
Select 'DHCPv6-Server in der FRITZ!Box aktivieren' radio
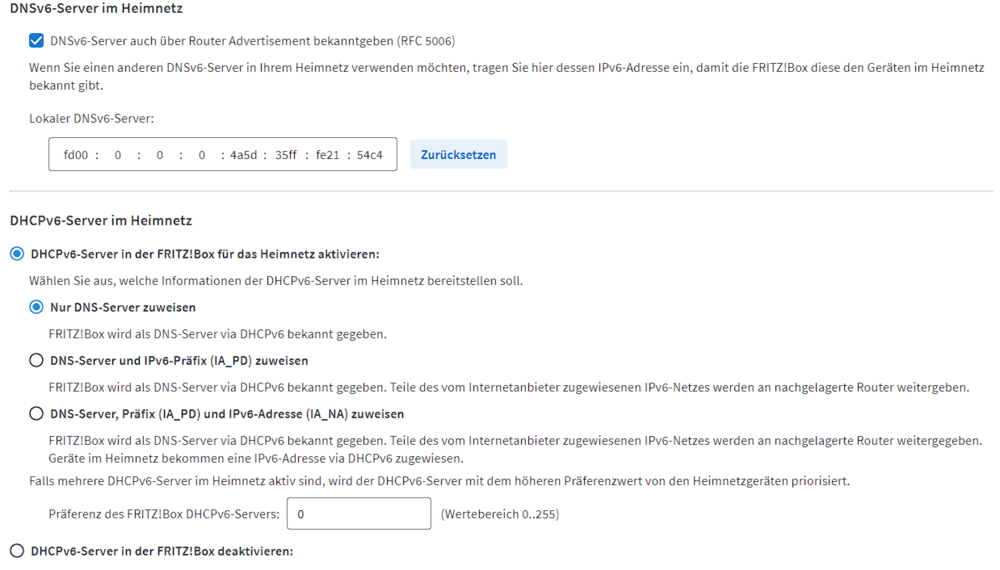click(17, 255)
